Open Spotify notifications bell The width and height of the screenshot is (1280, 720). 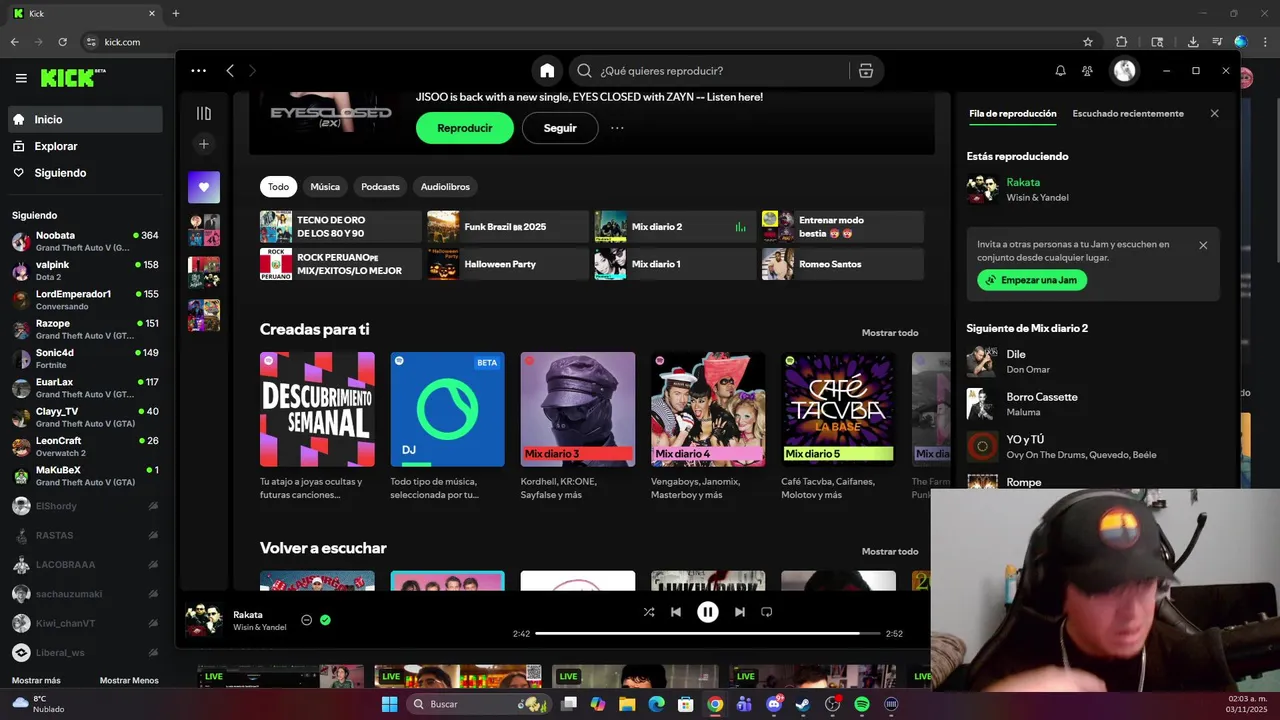point(1060,71)
